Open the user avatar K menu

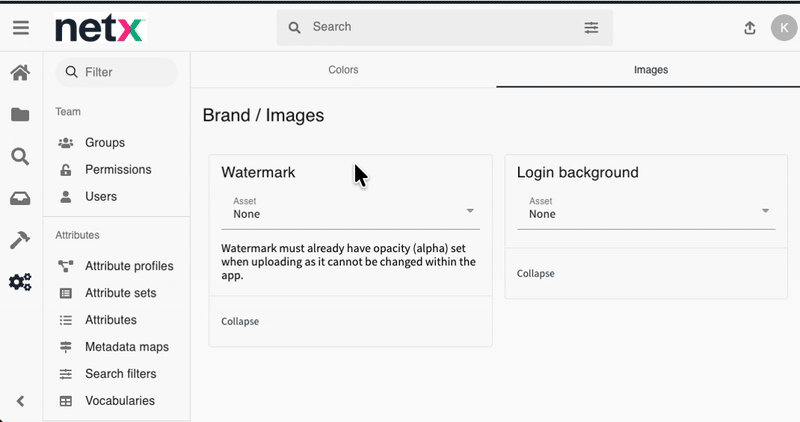click(784, 28)
